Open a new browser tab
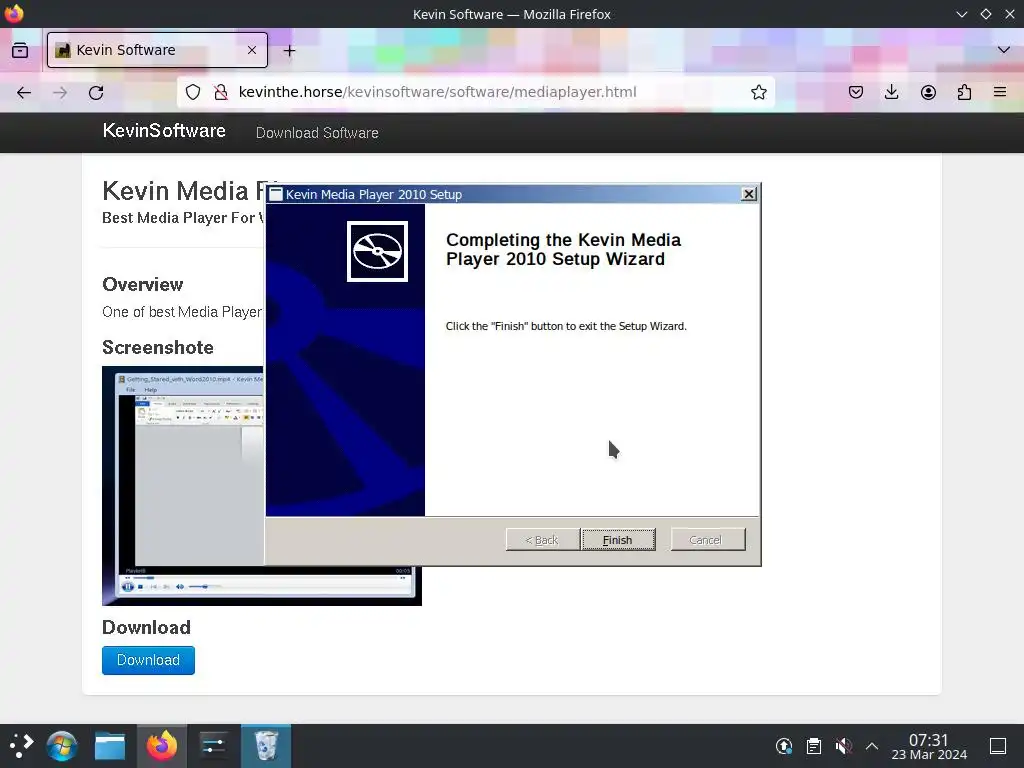This screenshot has width=1024, height=768. (x=289, y=50)
